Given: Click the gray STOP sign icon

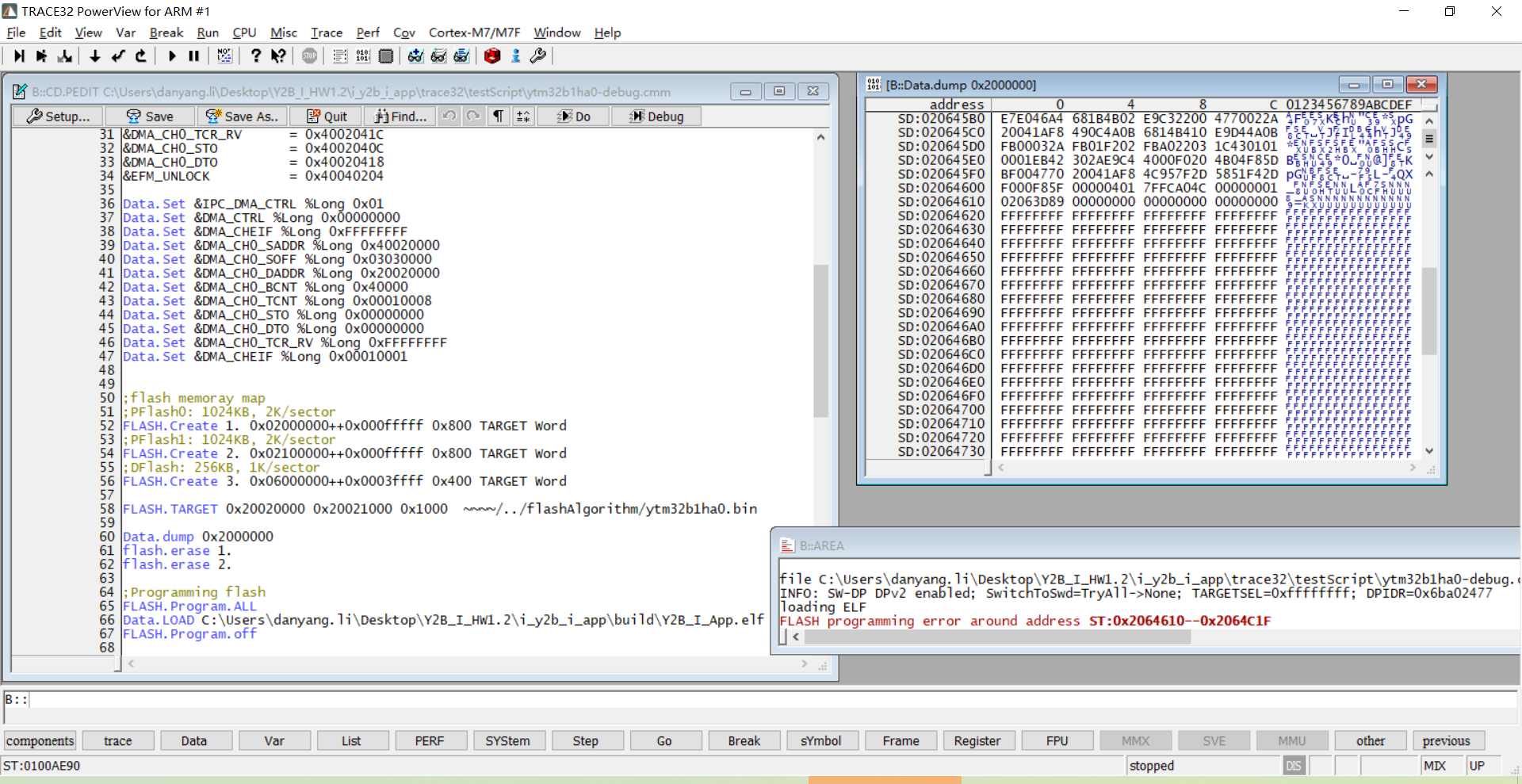Looking at the screenshot, I should [x=309, y=55].
